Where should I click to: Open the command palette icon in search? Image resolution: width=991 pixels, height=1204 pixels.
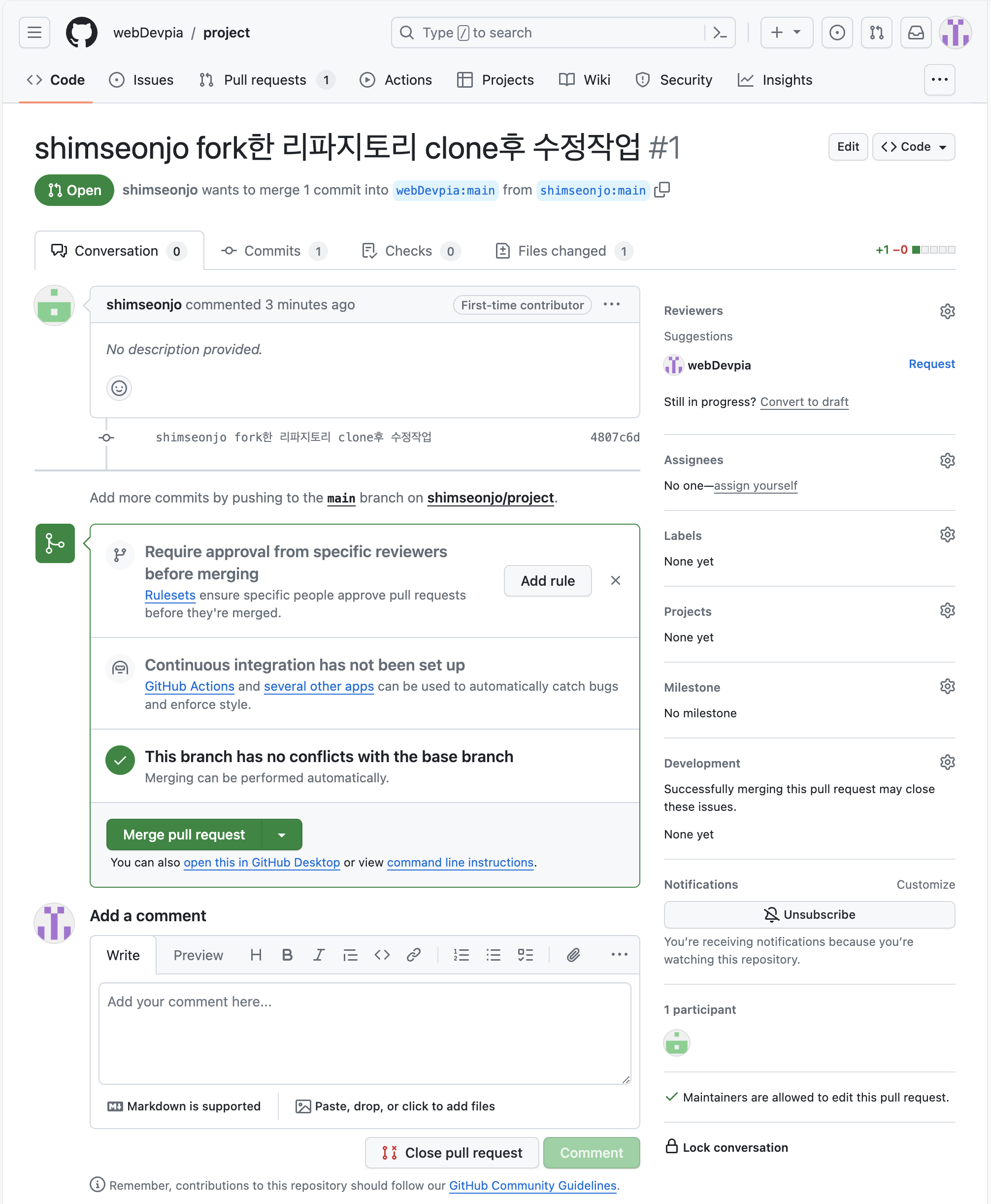[720, 33]
